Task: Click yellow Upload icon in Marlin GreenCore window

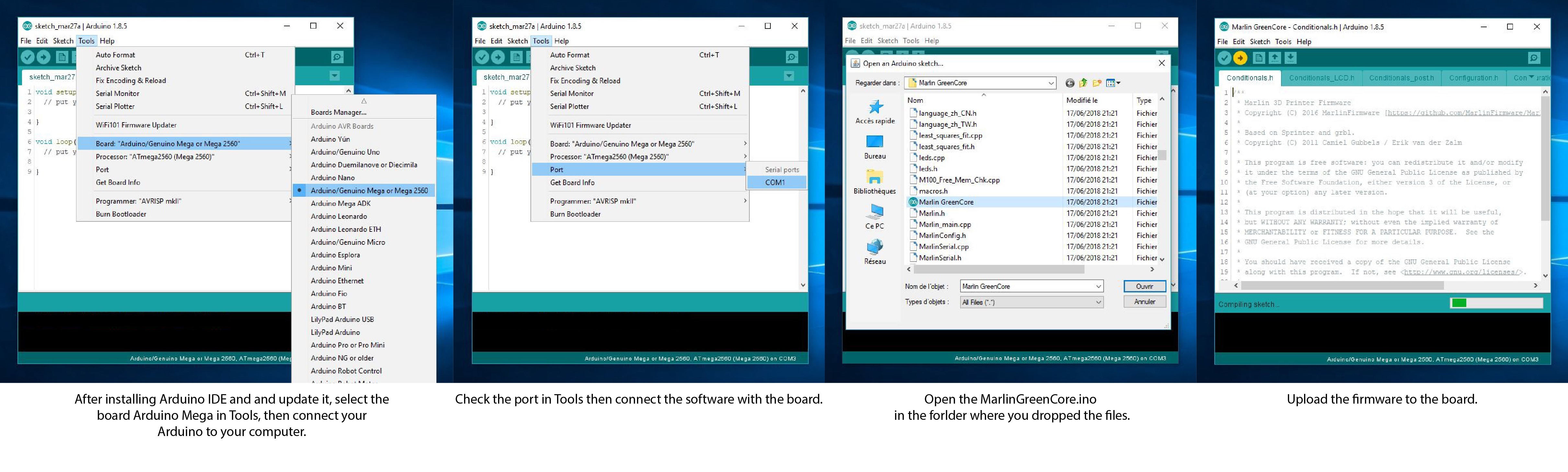Action: pyautogui.click(x=1241, y=58)
